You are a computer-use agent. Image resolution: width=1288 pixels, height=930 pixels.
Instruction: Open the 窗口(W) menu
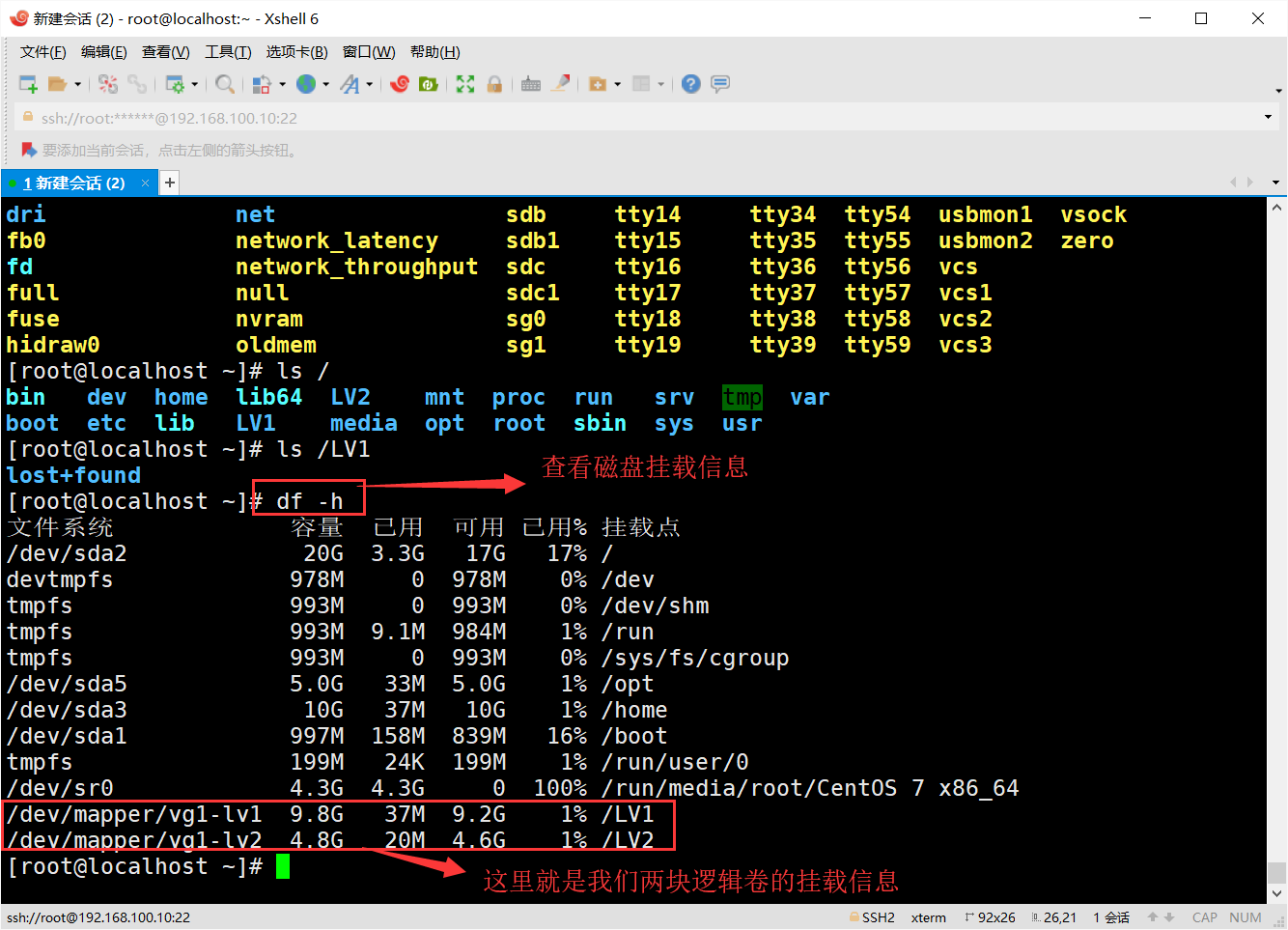pyautogui.click(x=369, y=52)
